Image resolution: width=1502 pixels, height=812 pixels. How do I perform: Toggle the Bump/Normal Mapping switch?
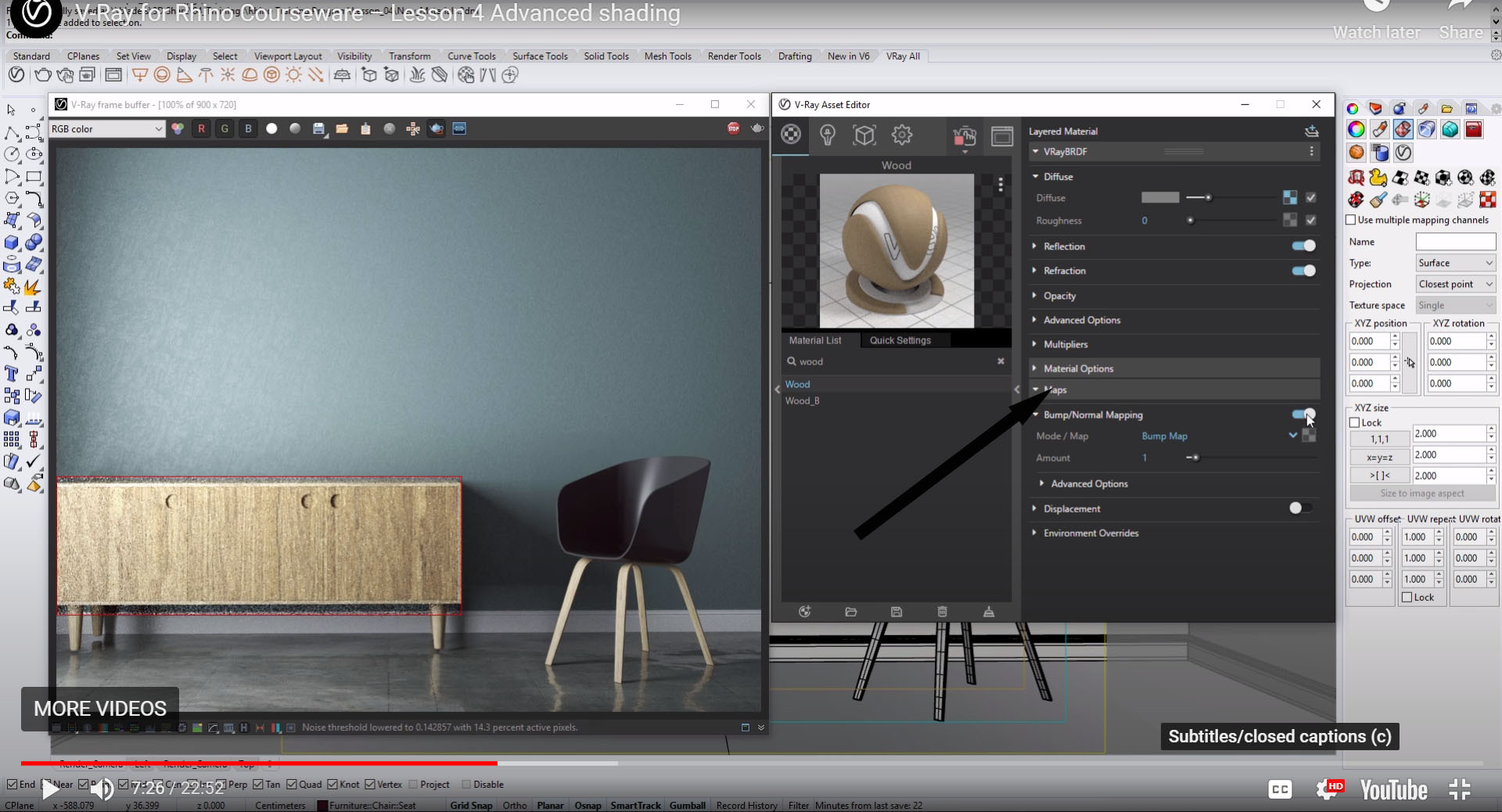pos(1304,414)
